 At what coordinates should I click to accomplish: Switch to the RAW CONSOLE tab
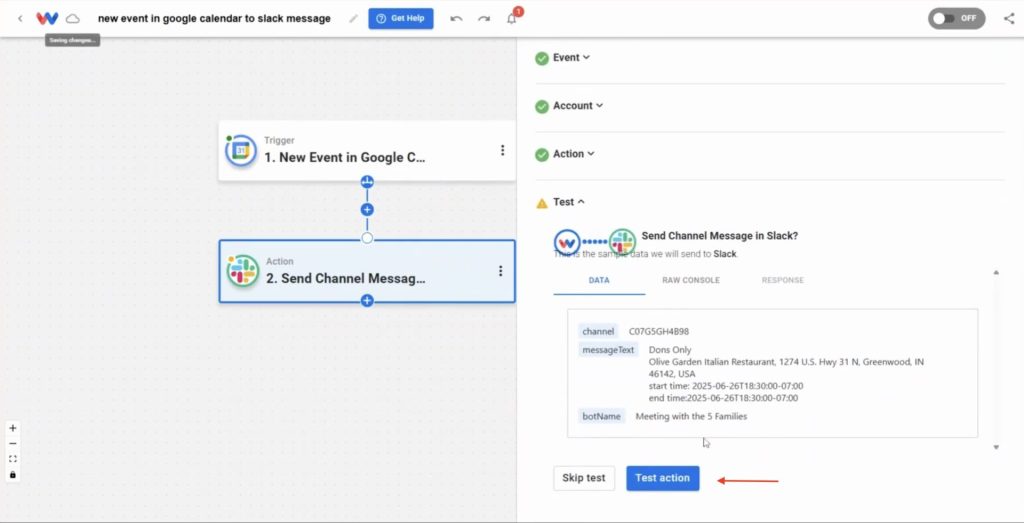[691, 280]
